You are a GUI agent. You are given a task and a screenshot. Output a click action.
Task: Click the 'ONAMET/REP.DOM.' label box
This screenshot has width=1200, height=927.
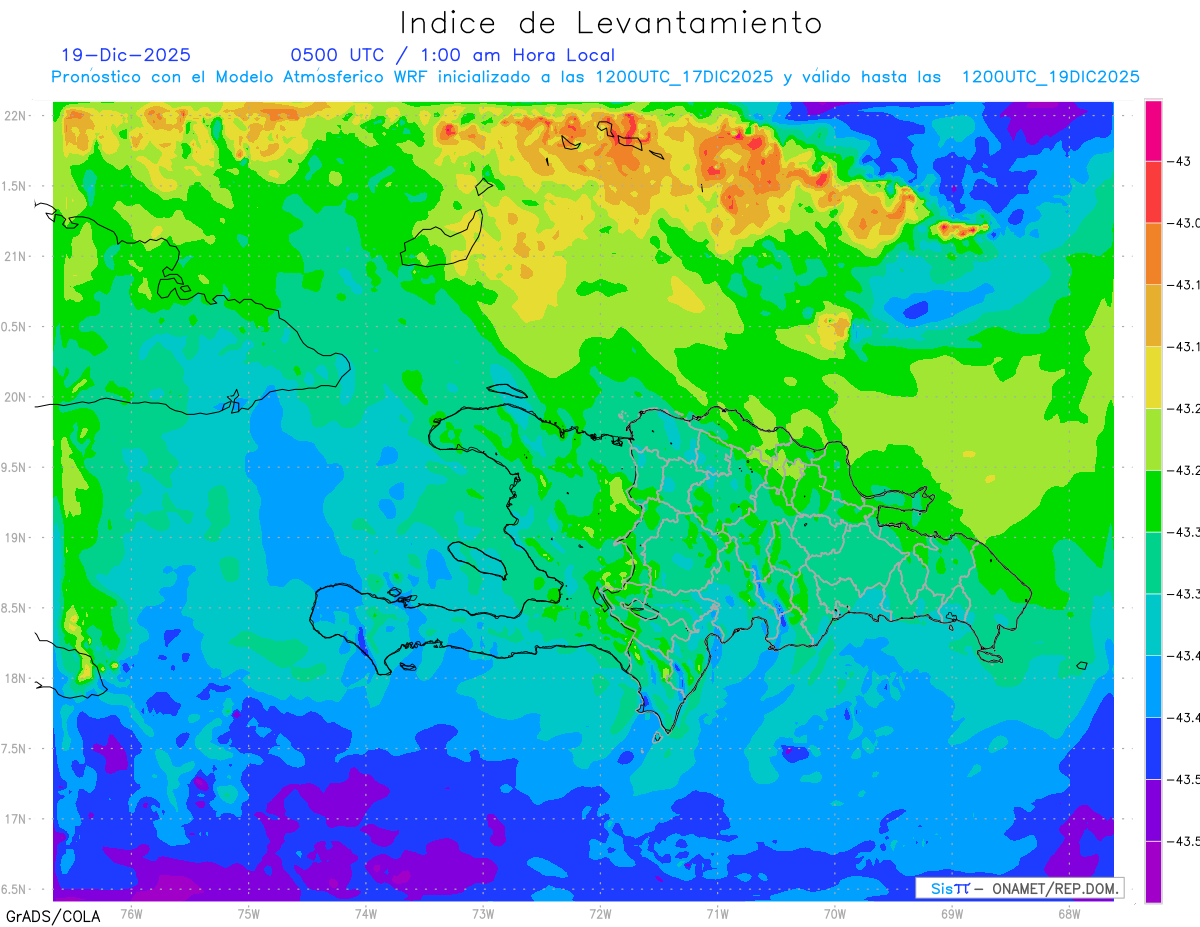coord(1020,888)
